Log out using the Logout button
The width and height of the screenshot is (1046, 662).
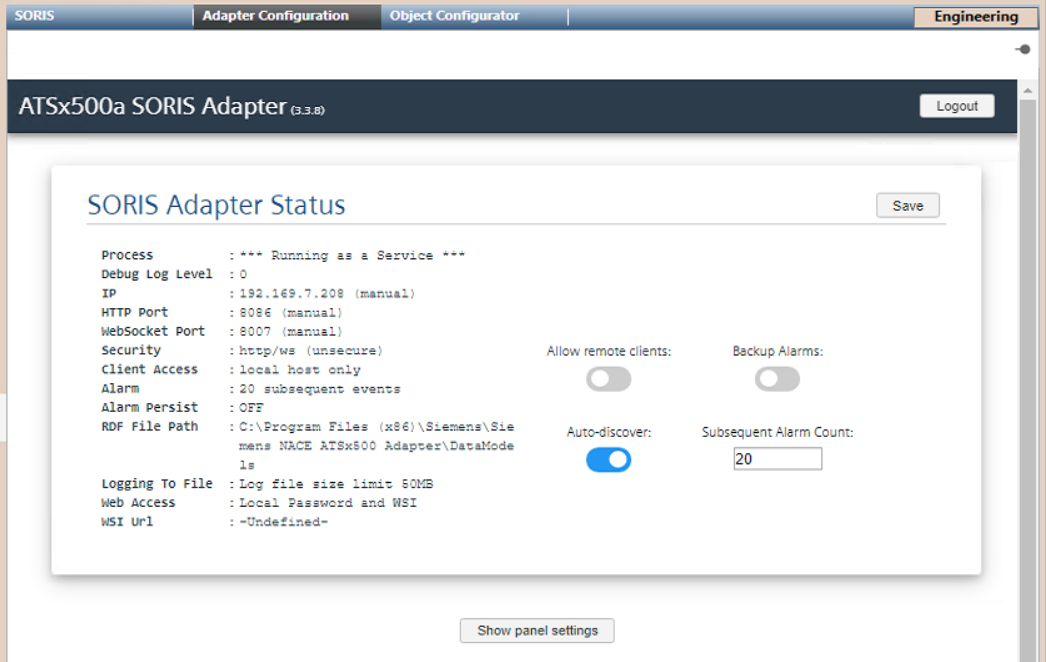point(957,106)
